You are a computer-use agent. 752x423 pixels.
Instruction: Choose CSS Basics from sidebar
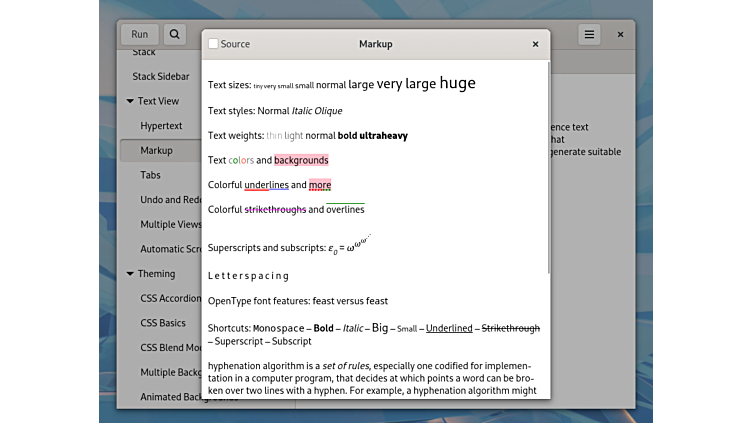point(163,323)
